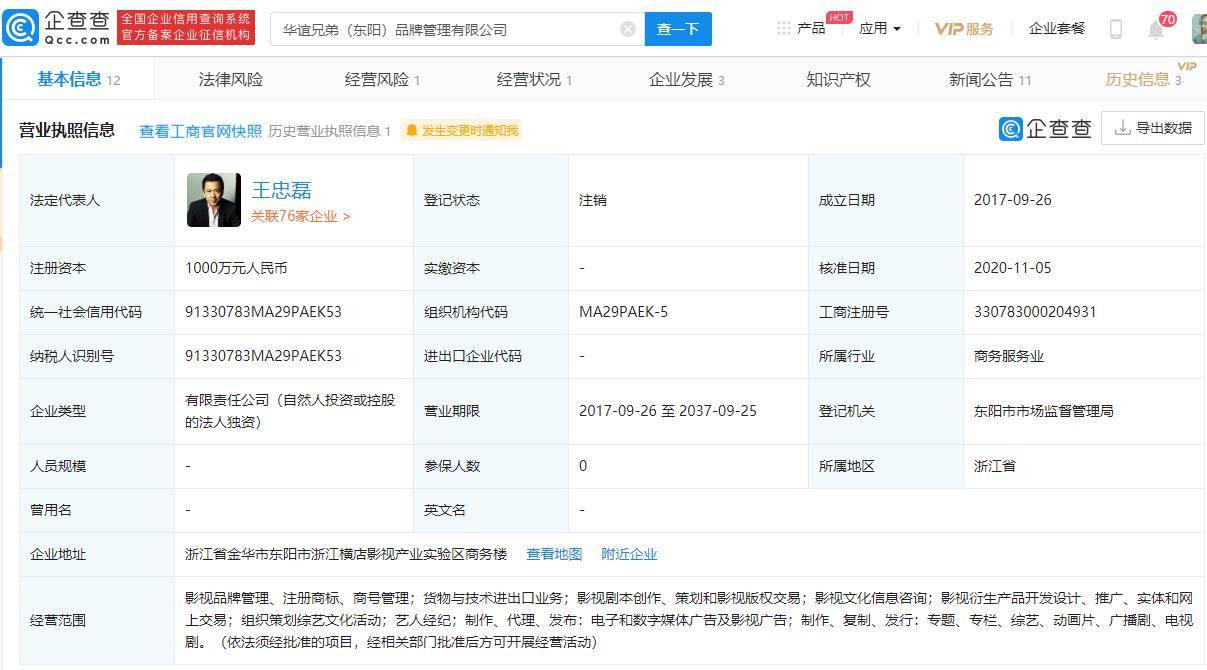The width and height of the screenshot is (1207, 670).
Task: Switch to 知识产权 tab
Action: point(838,79)
